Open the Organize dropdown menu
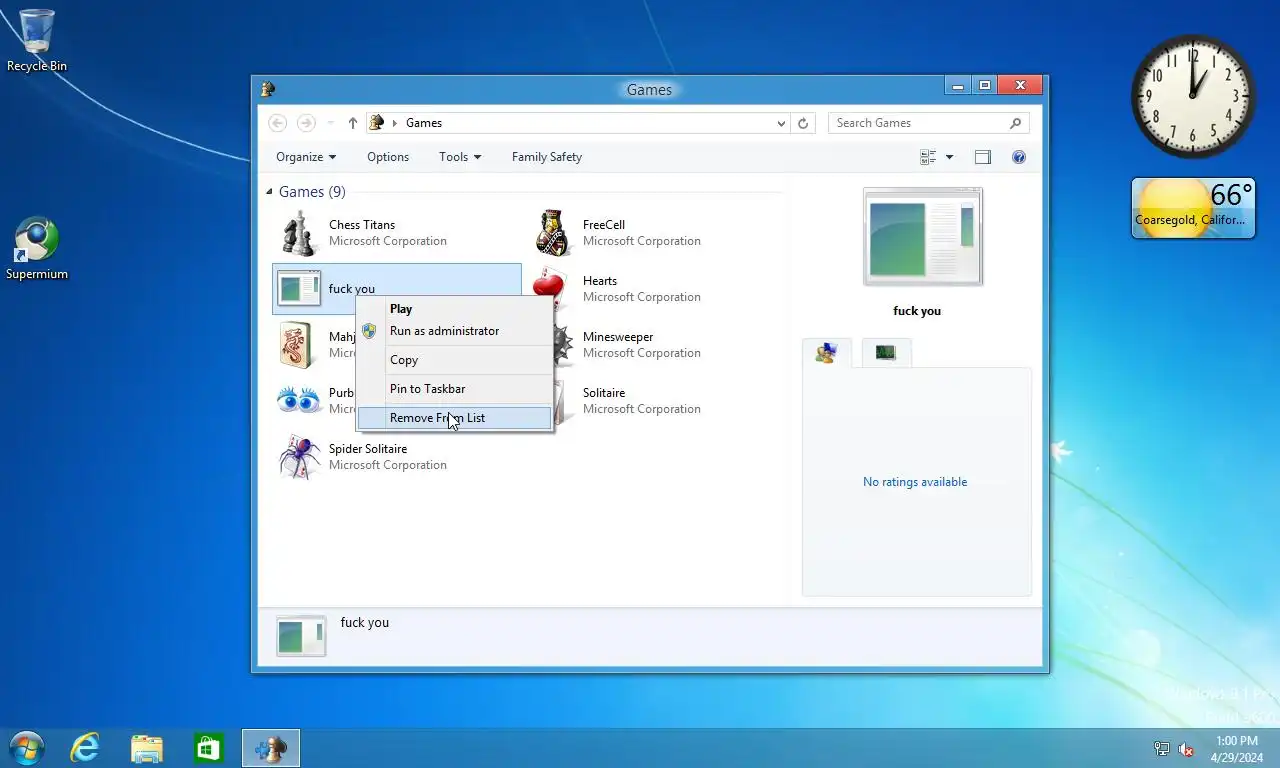Image resolution: width=1280 pixels, height=768 pixels. pyautogui.click(x=306, y=157)
